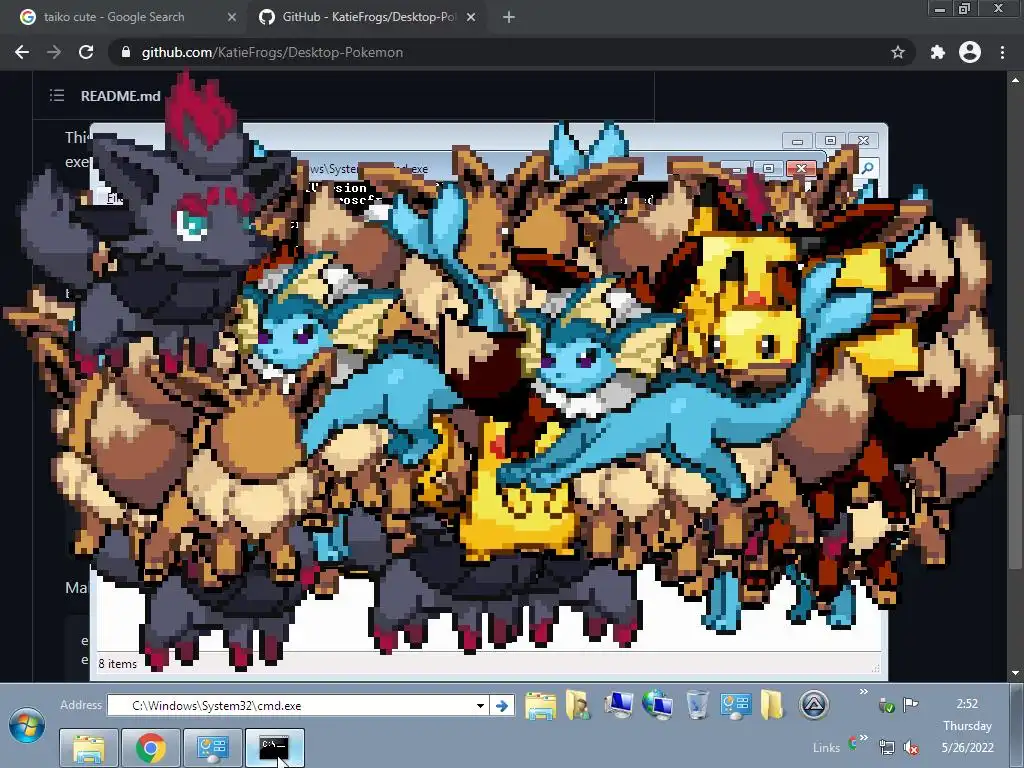Click page scrollbar up arrow
1024x768 pixels.
click(1015, 80)
